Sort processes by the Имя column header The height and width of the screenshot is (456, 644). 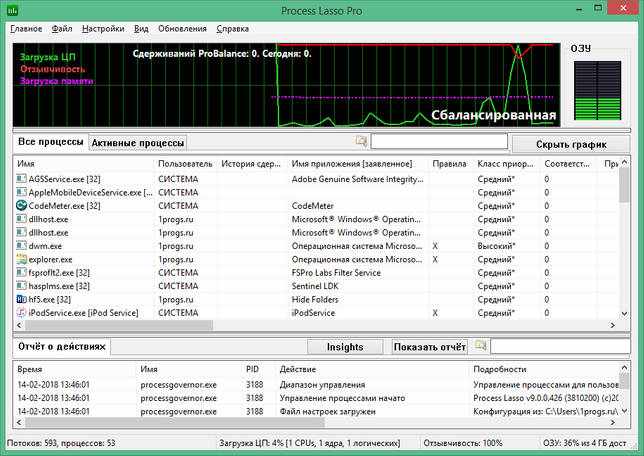[83, 164]
